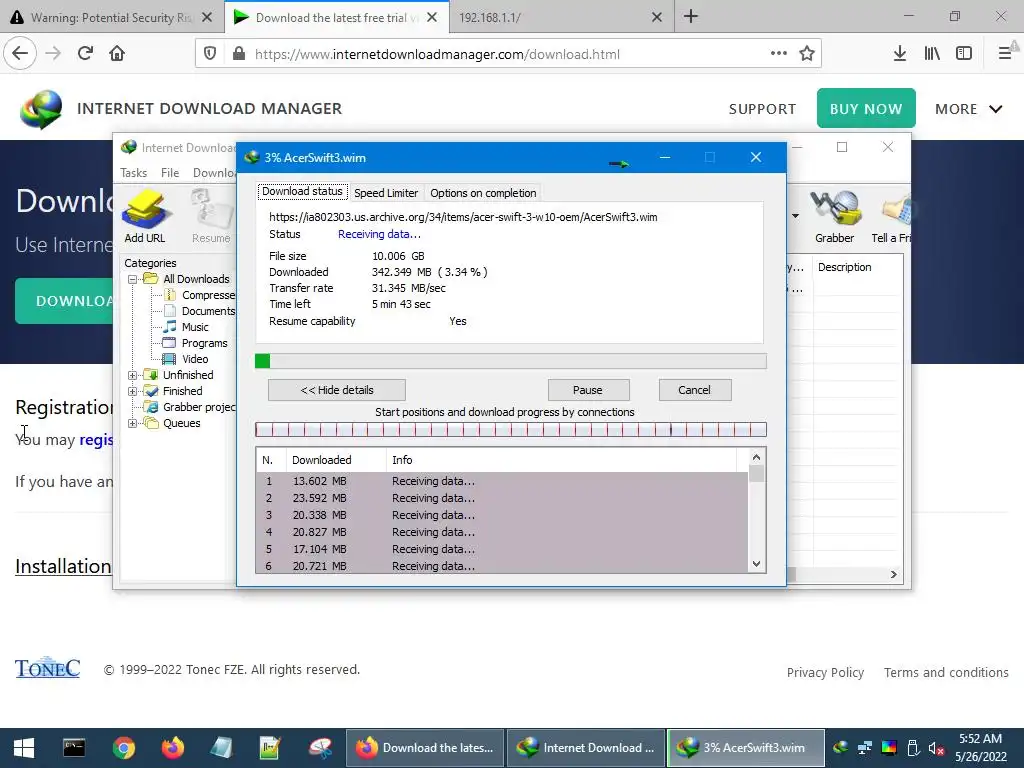
Task: Open the SUPPORT link on website
Action: click(762, 109)
